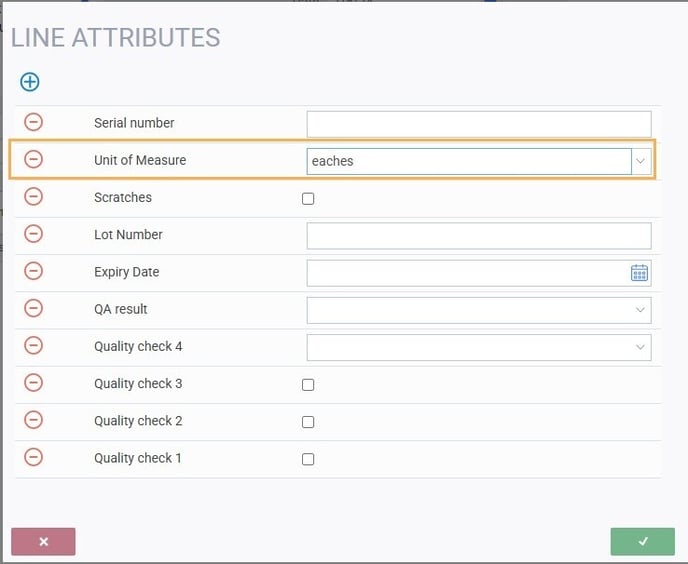Click into the Lot Number input field
688x564 pixels.
479,236
